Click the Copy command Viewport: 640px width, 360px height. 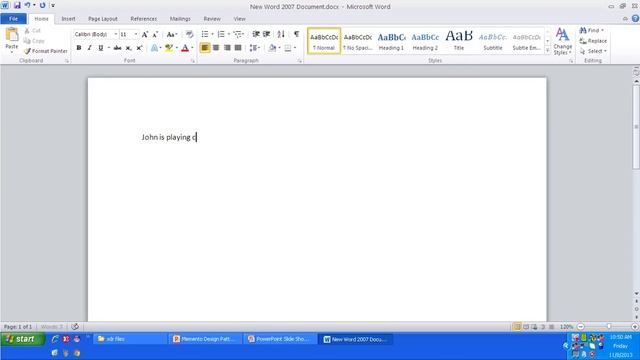pyautogui.click(x=34, y=41)
